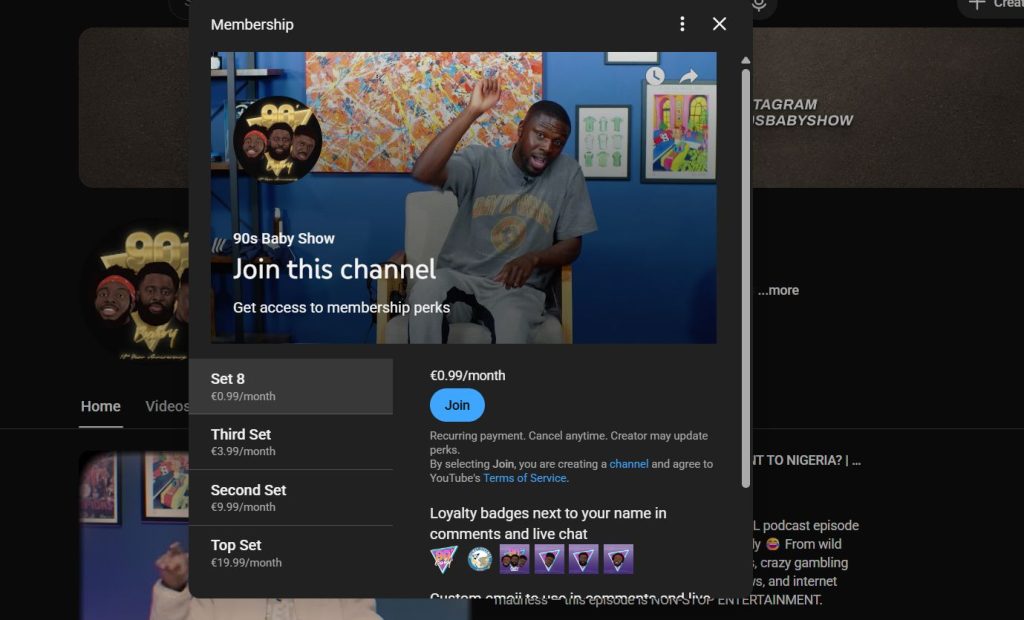Click the '90s Baby Show' title on video
The image size is (1024, 620).
click(283, 238)
